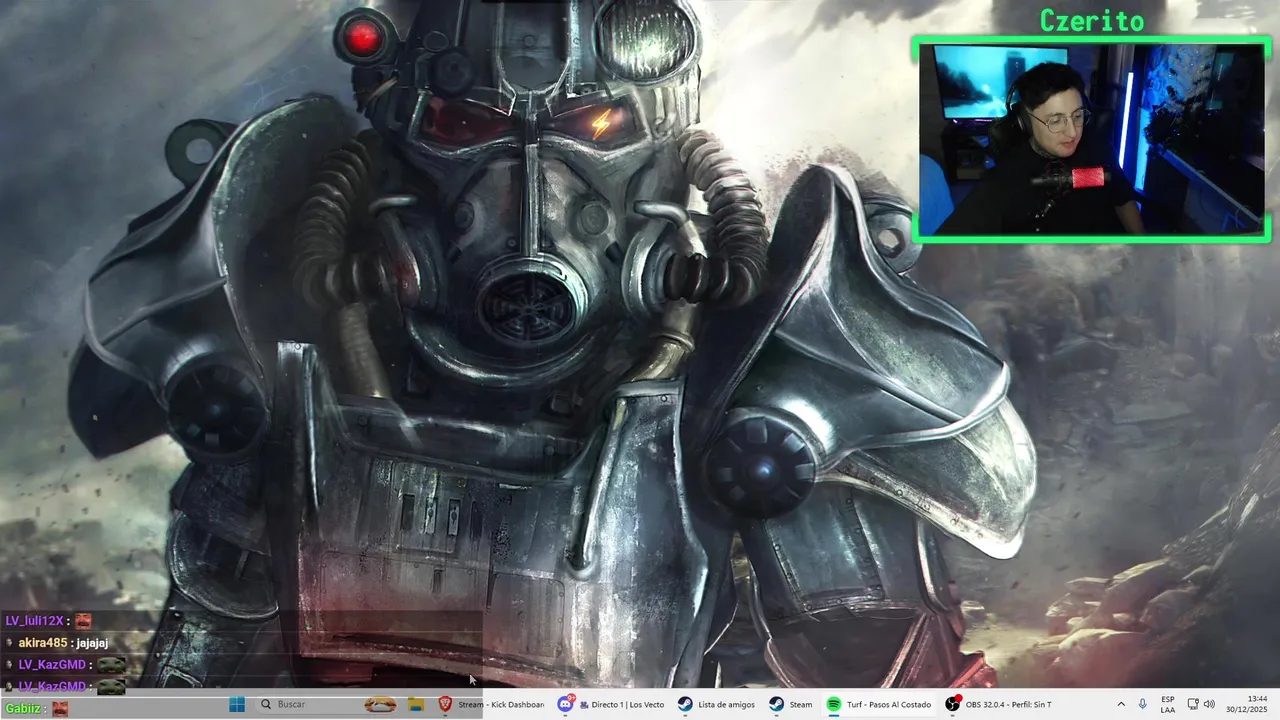Click username Gabiiz in chat overlay
The image size is (1280, 720).
23,708
